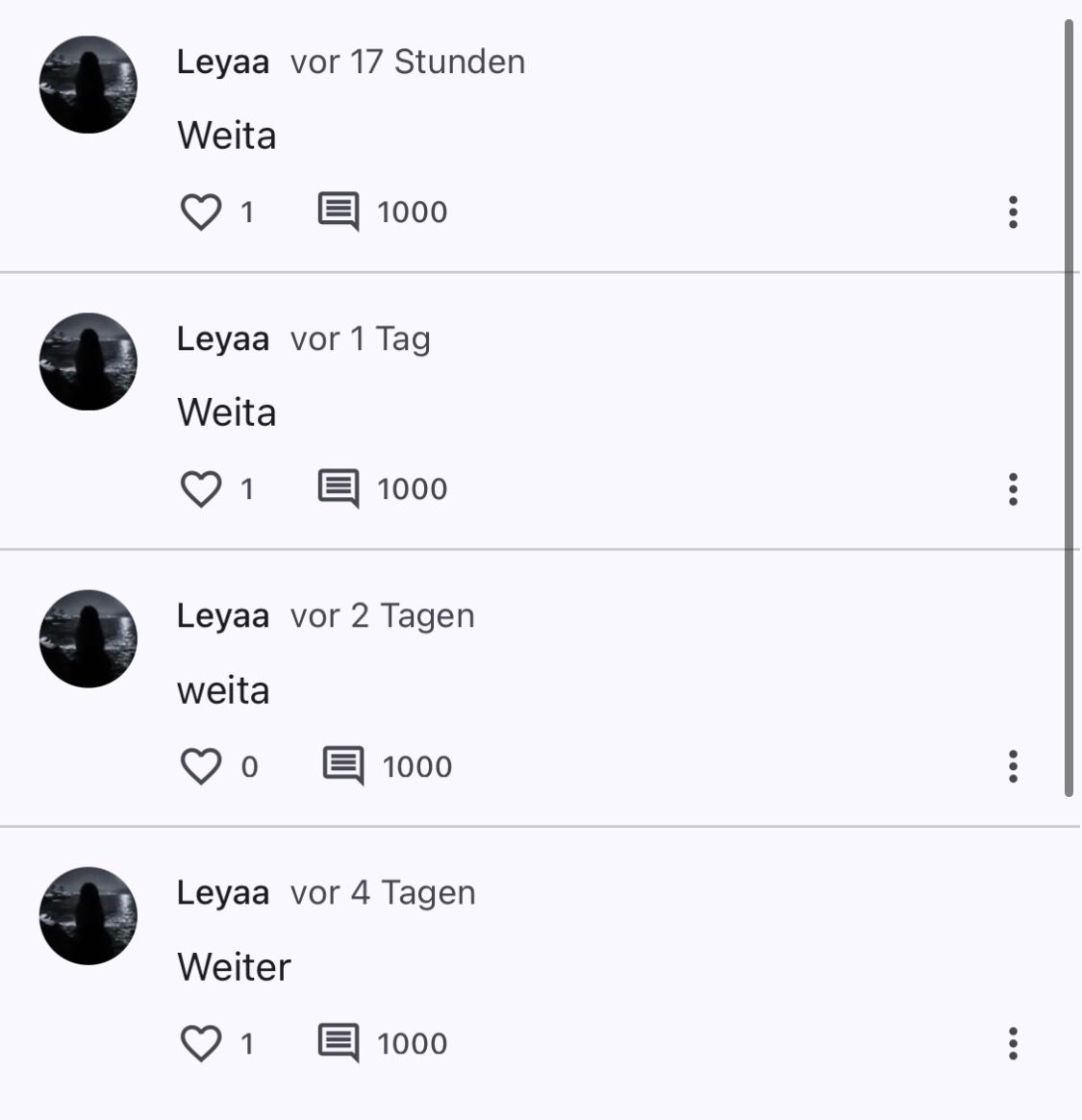View replies on the Weiter comment
Viewport: 1082px width, 1120px height.
point(339,1043)
